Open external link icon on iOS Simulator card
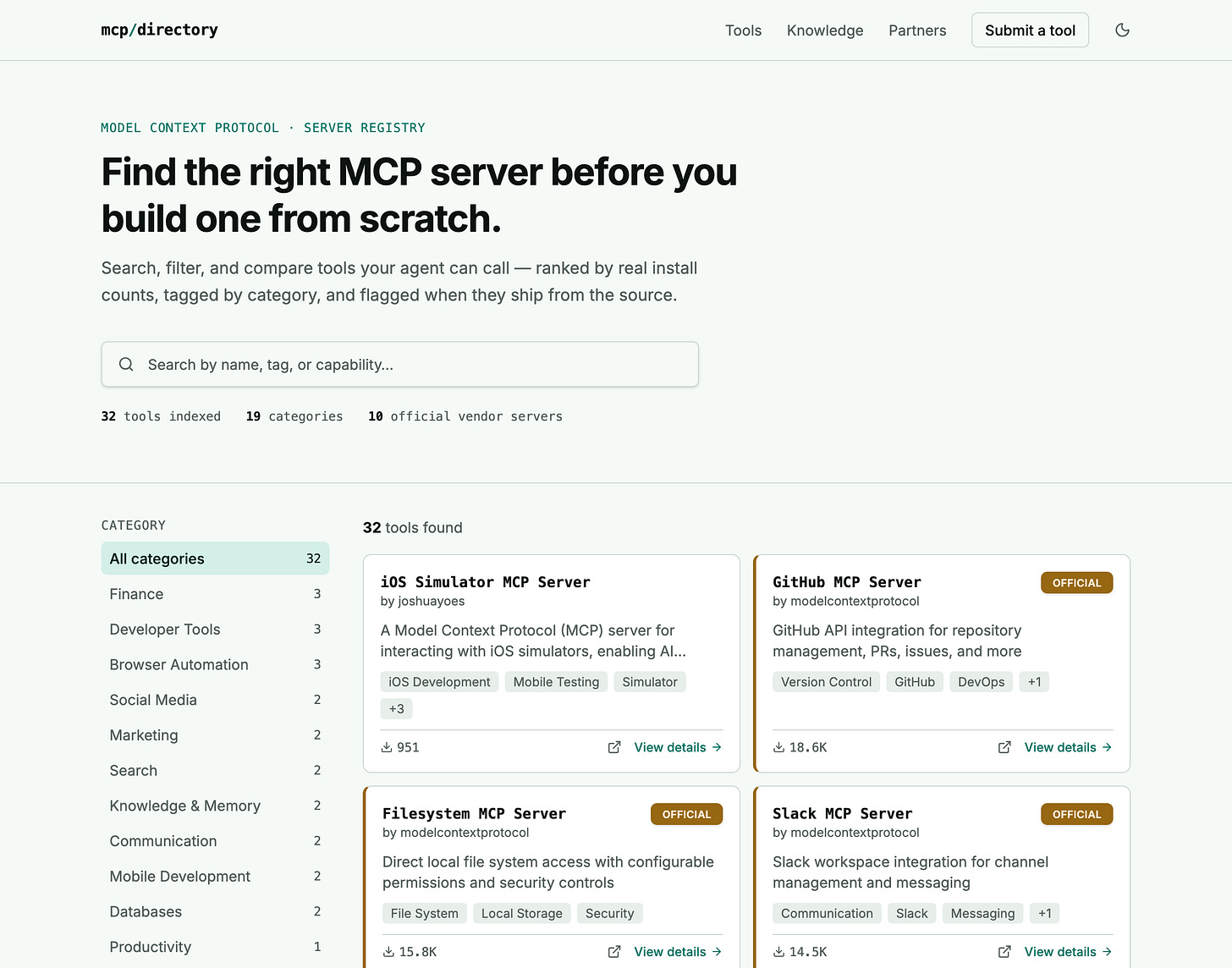 pyautogui.click(x=614, y=747)
